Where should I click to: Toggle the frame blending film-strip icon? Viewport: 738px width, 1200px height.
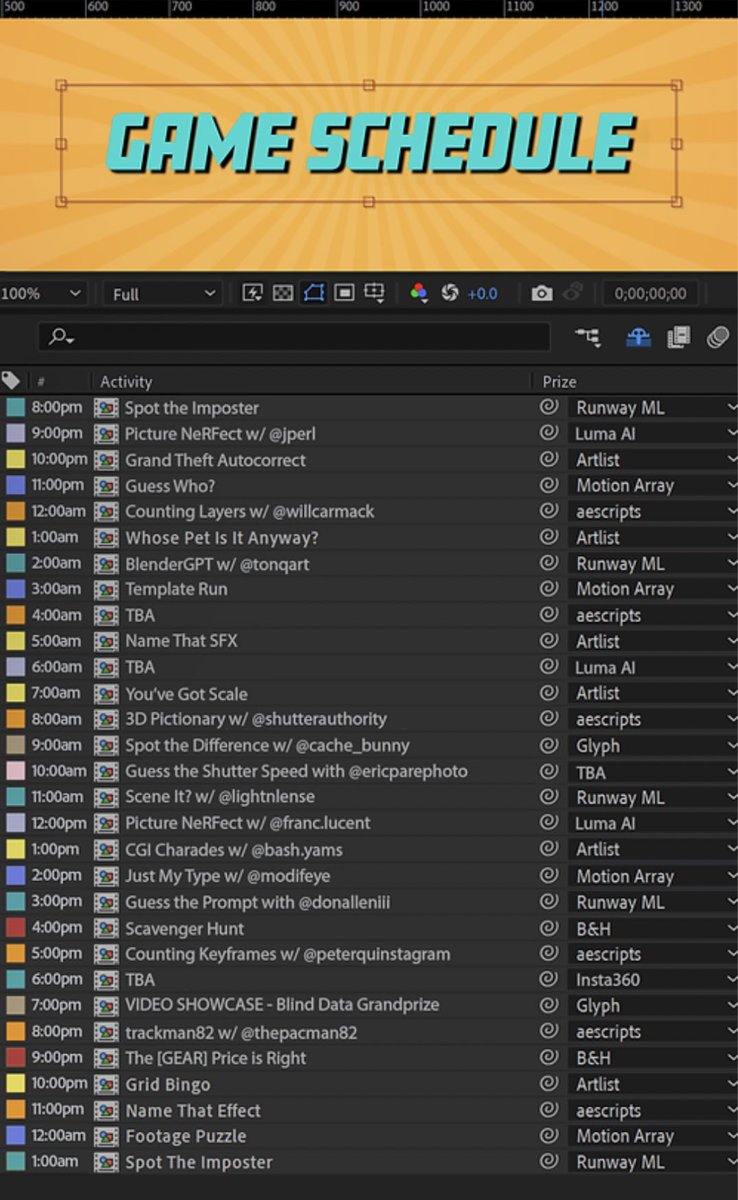(x=679, y=338)
